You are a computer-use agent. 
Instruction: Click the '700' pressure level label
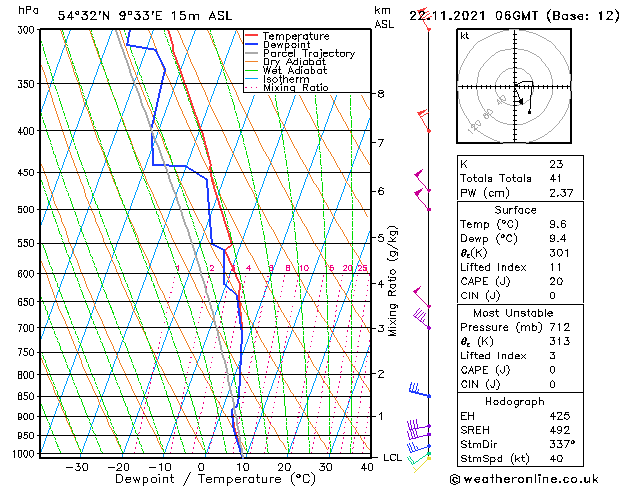pos(28,328)
